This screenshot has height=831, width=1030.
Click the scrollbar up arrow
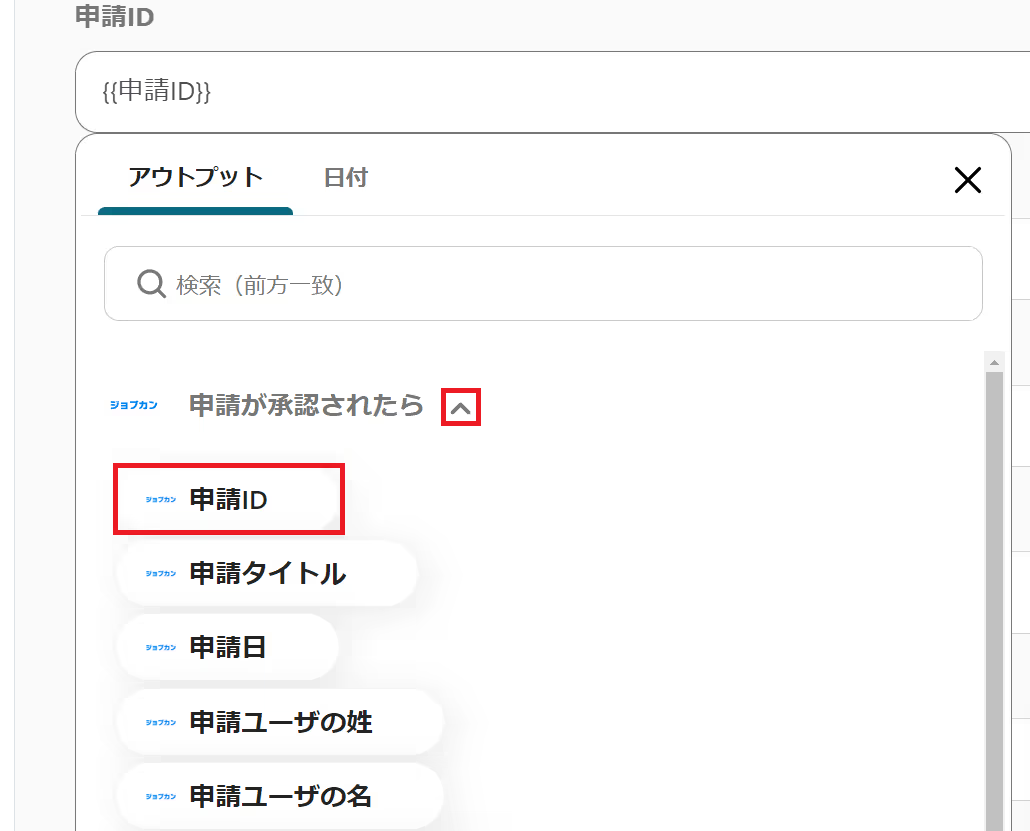pos(994,362)
